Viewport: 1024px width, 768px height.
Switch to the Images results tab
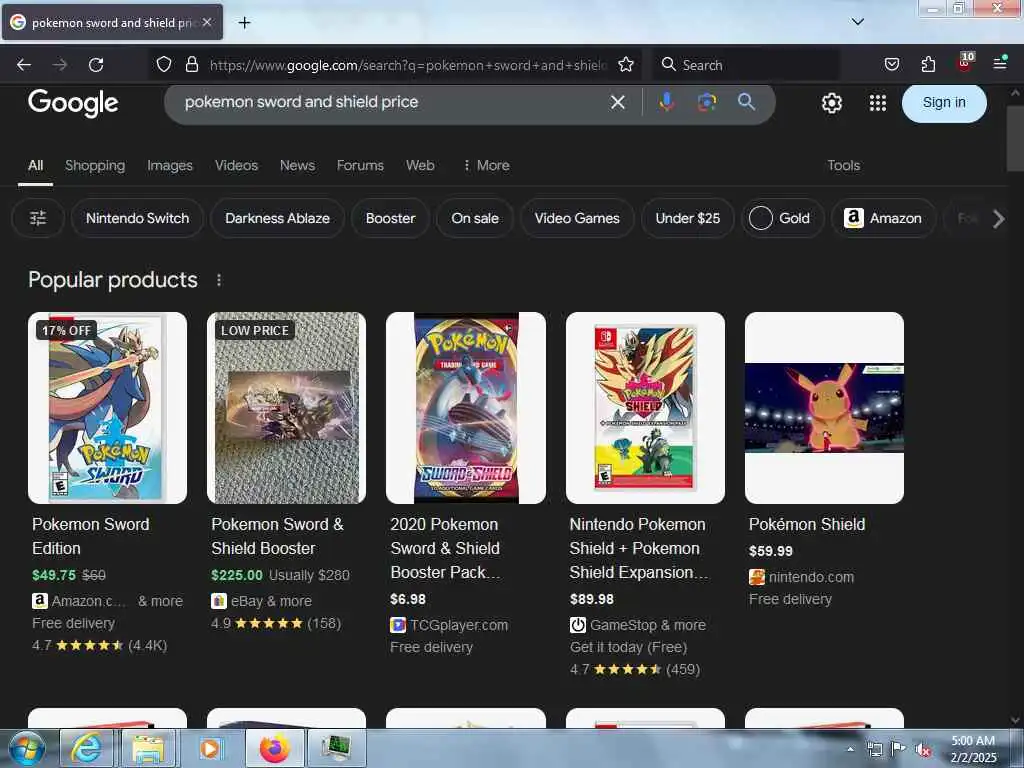pyautogui.click(x=170, y=165)
